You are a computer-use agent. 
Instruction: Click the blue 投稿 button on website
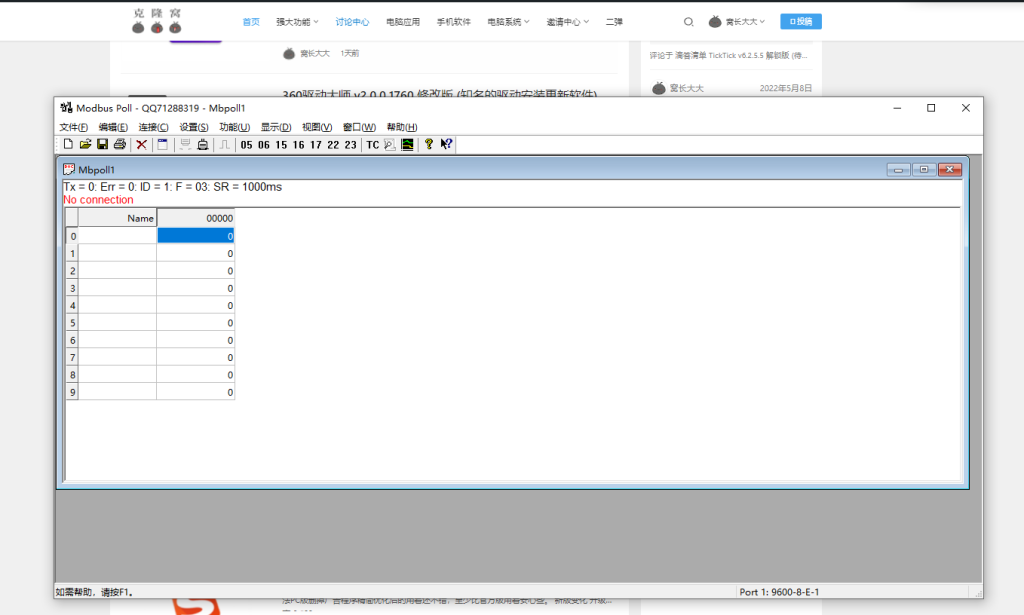[801, 22]
